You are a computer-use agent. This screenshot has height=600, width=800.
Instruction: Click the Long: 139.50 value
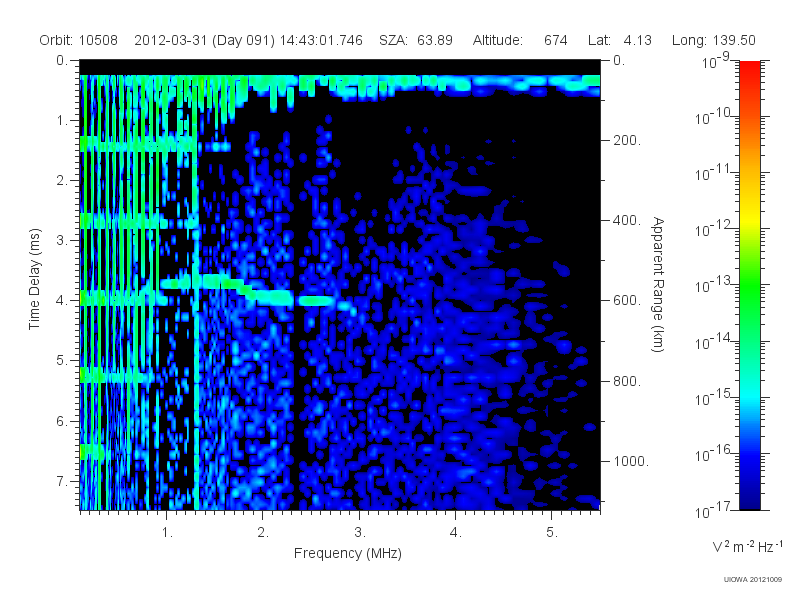714,40
